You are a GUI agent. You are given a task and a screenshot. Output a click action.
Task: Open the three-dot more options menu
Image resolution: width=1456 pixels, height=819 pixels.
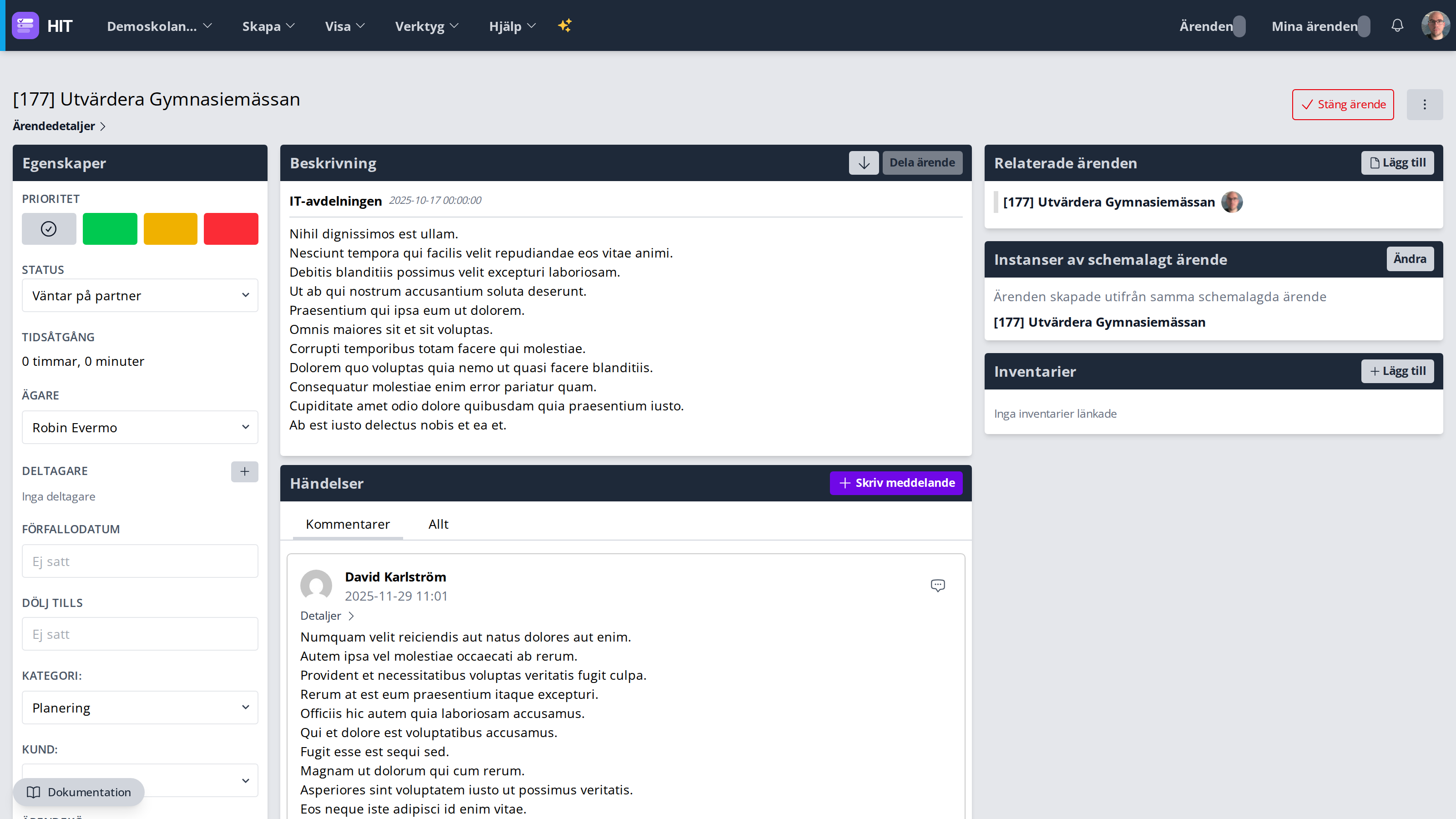coord(1424,105)
